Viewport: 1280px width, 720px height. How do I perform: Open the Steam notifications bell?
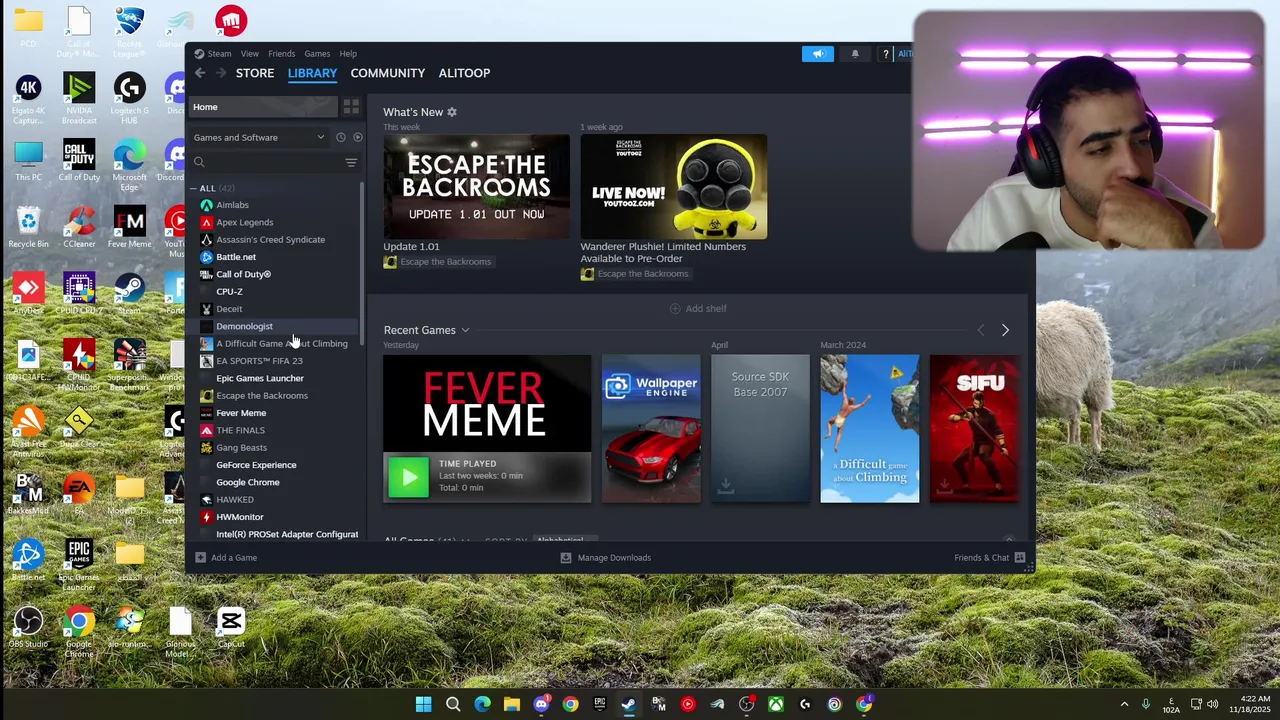[855, 54]
